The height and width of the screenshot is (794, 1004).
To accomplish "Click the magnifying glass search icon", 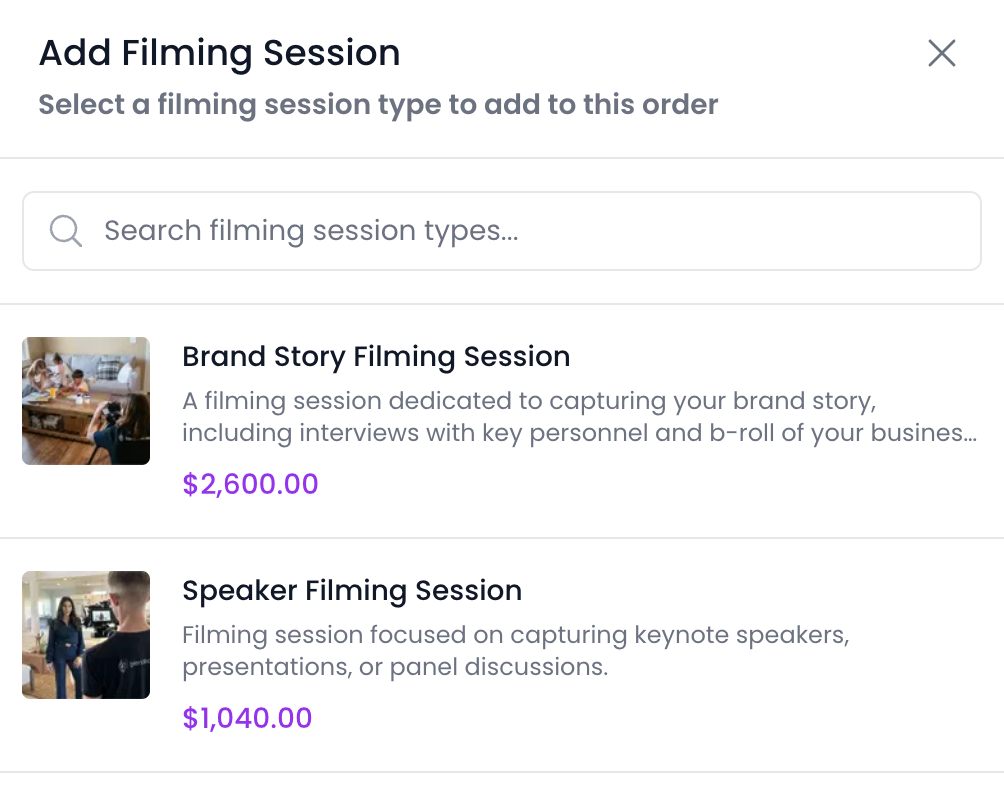I will 66,231.
